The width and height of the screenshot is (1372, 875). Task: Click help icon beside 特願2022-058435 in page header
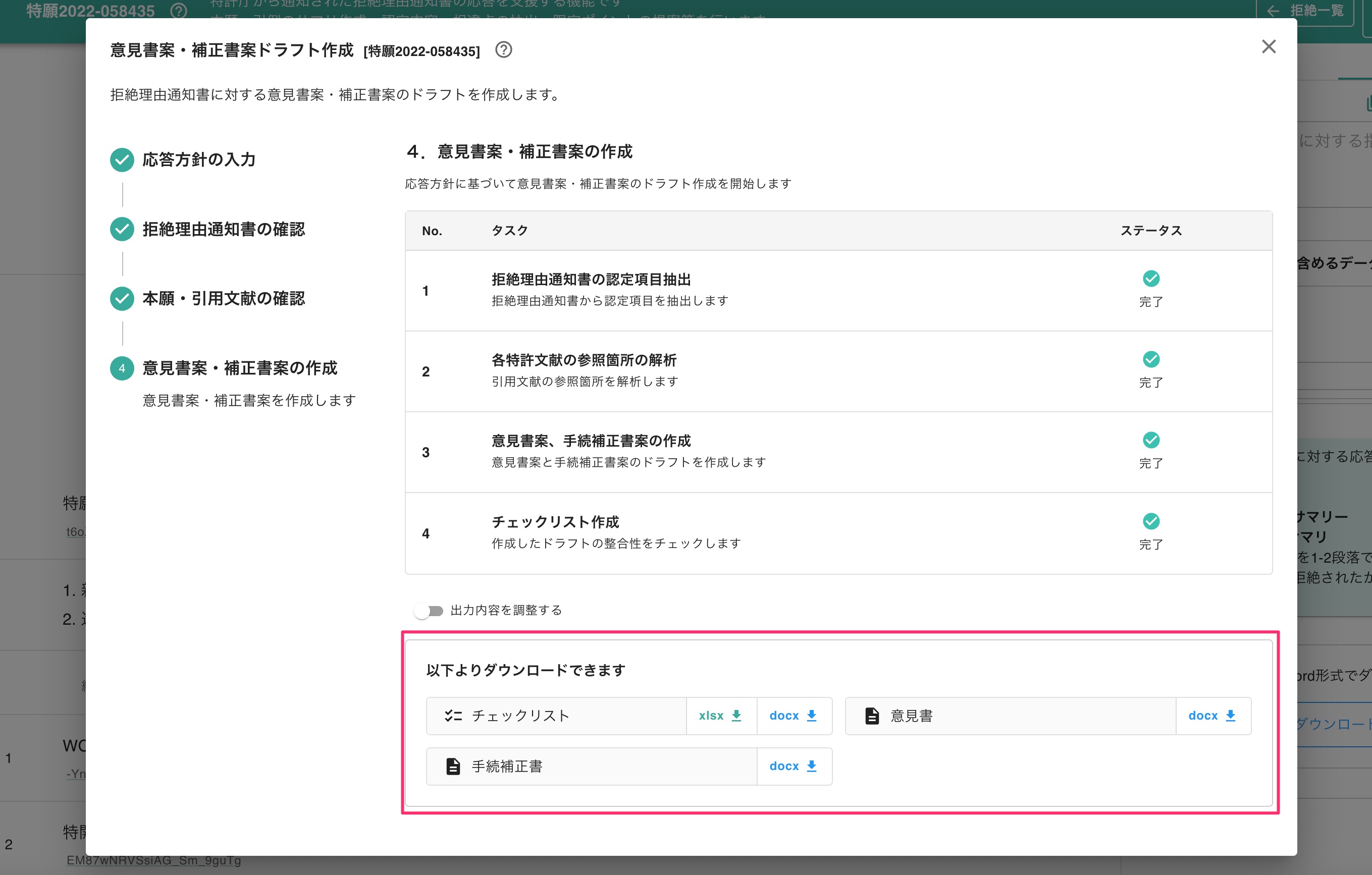point(179,10)
